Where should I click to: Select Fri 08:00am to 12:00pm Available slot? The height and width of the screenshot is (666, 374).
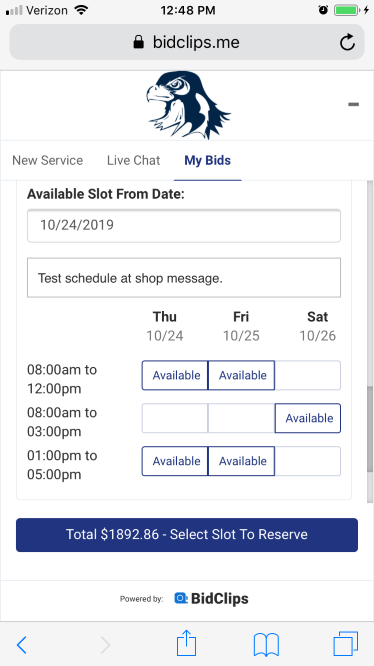coord(242,375)
